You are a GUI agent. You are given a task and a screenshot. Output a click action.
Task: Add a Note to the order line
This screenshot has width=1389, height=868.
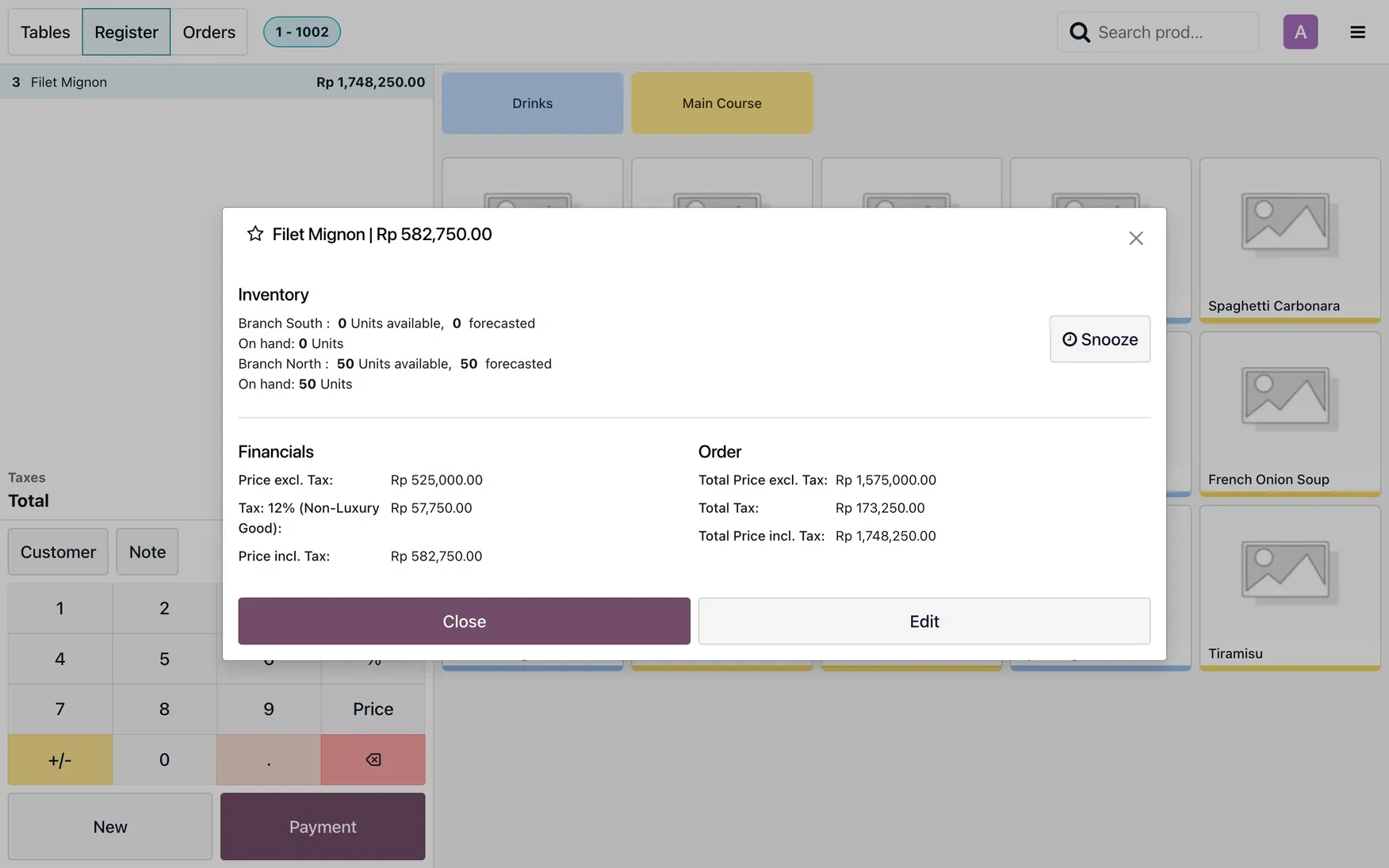tap(147, 552)
